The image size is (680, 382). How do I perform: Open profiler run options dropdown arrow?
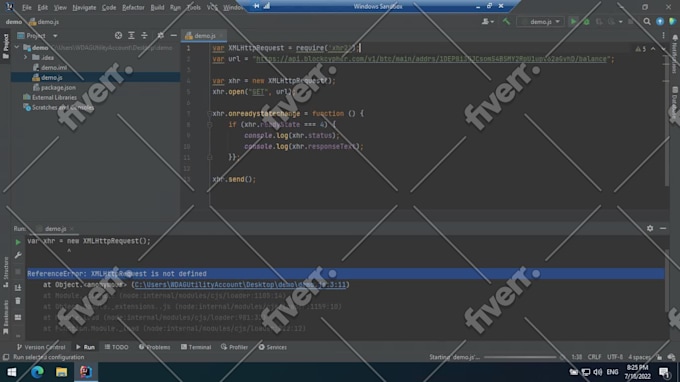(x=621, y=22)
